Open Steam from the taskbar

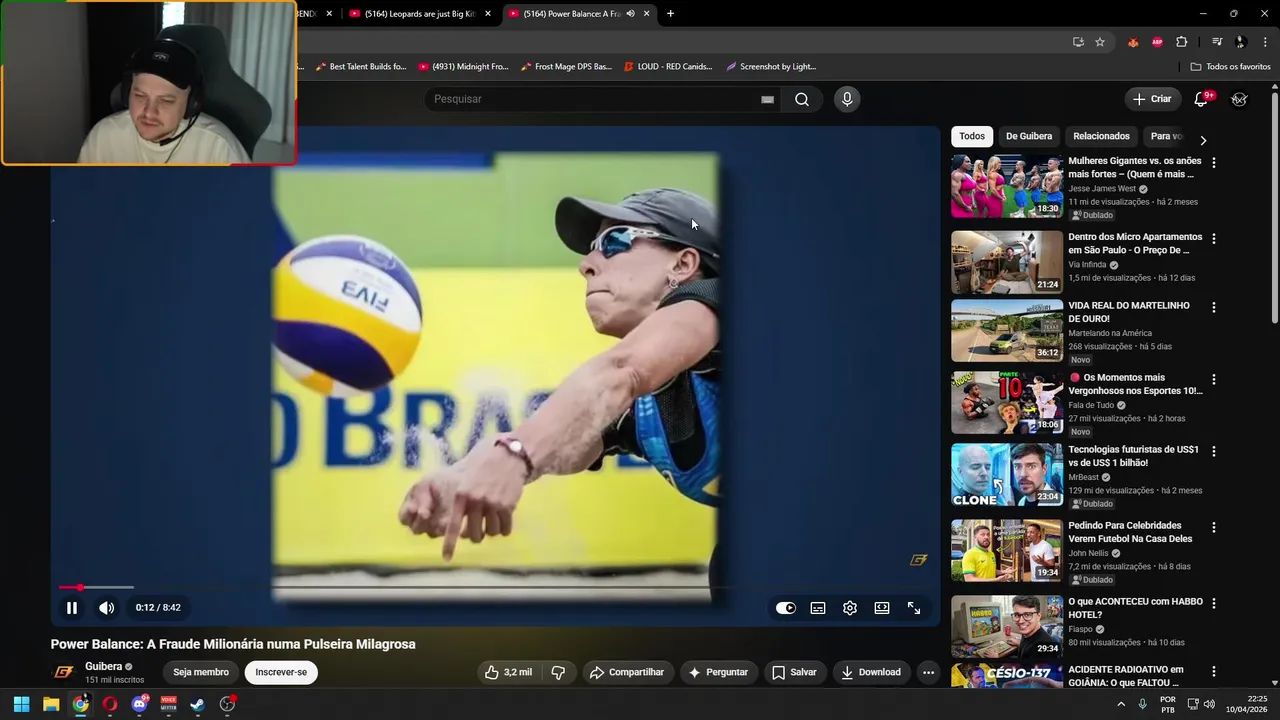coord(198,704)
